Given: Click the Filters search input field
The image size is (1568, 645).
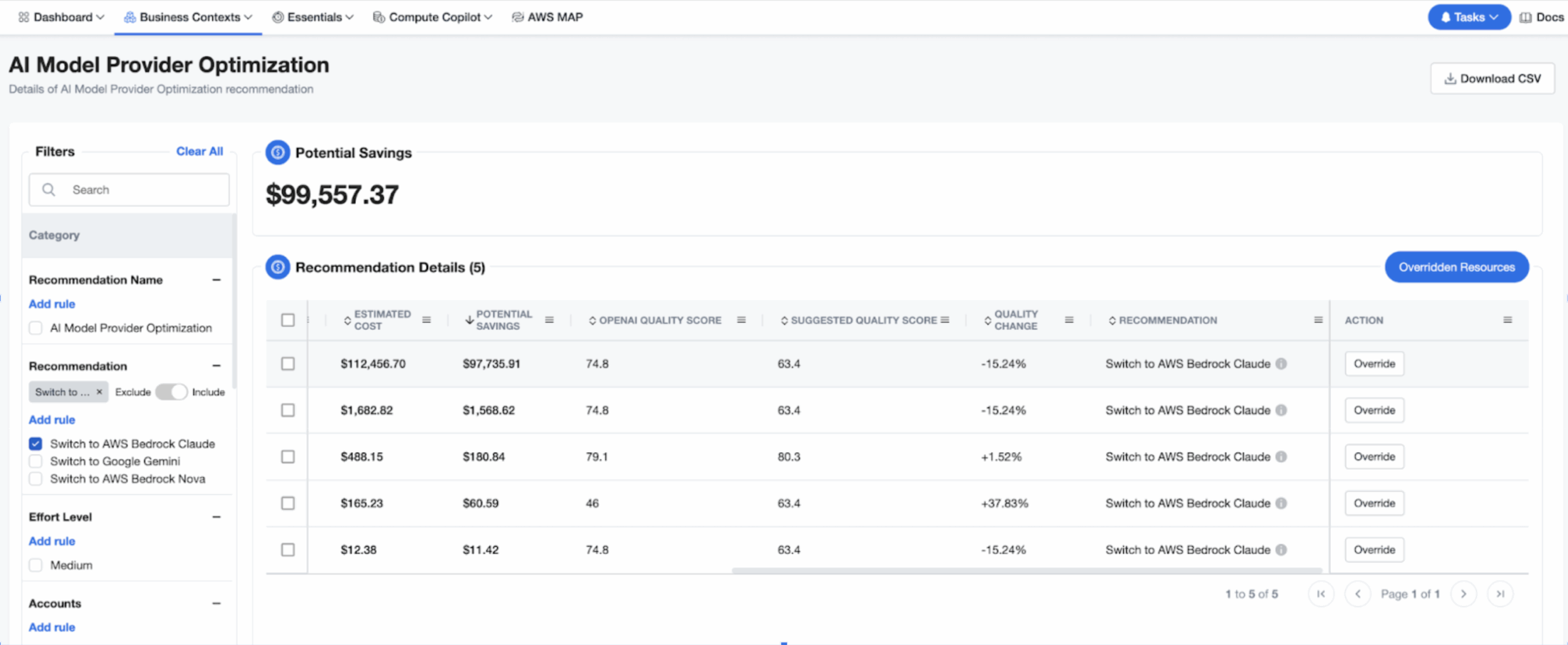Looking at the screenshot, I should tap(129, 190).
